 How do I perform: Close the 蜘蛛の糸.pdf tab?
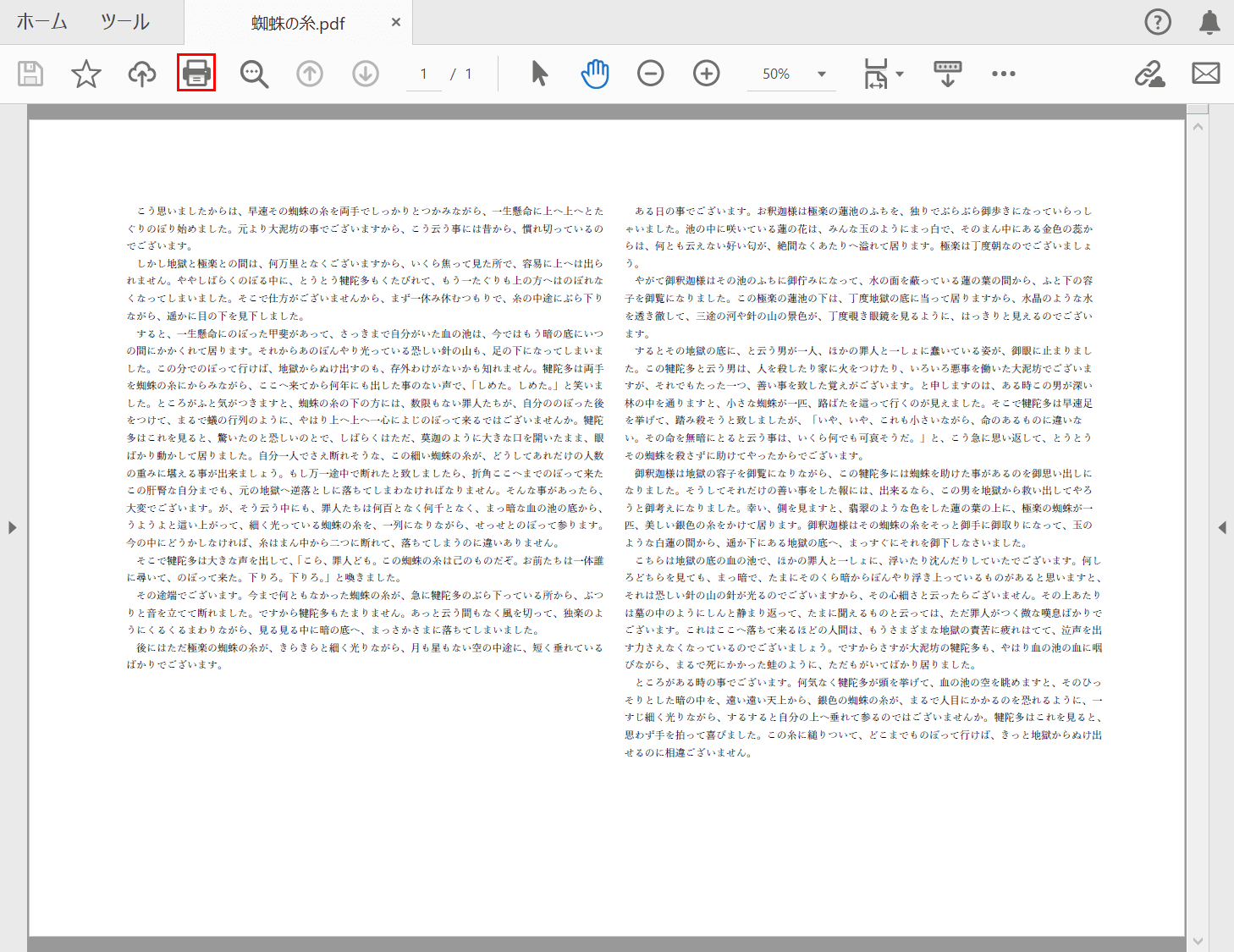395,22
